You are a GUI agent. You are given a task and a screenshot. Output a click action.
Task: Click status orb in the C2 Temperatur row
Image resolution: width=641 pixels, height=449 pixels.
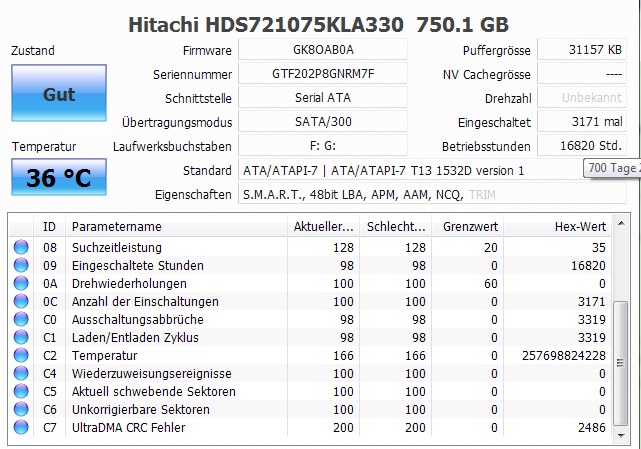(x=21, y=355)
